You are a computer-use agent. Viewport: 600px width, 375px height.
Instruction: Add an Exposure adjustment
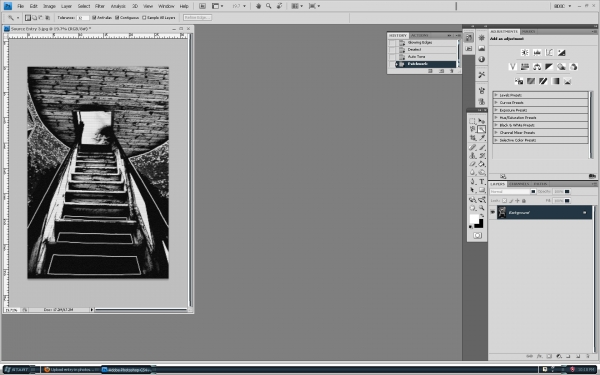coord(561,53)
